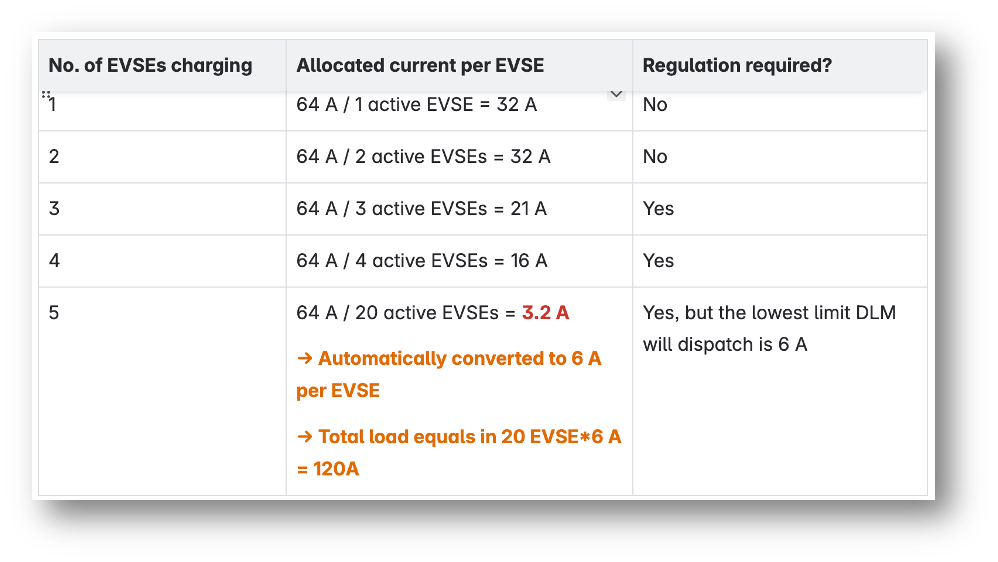Select row number 4 cell
Image resolution: width=998 pixels, height=562 pixels.
pos(162,261)
